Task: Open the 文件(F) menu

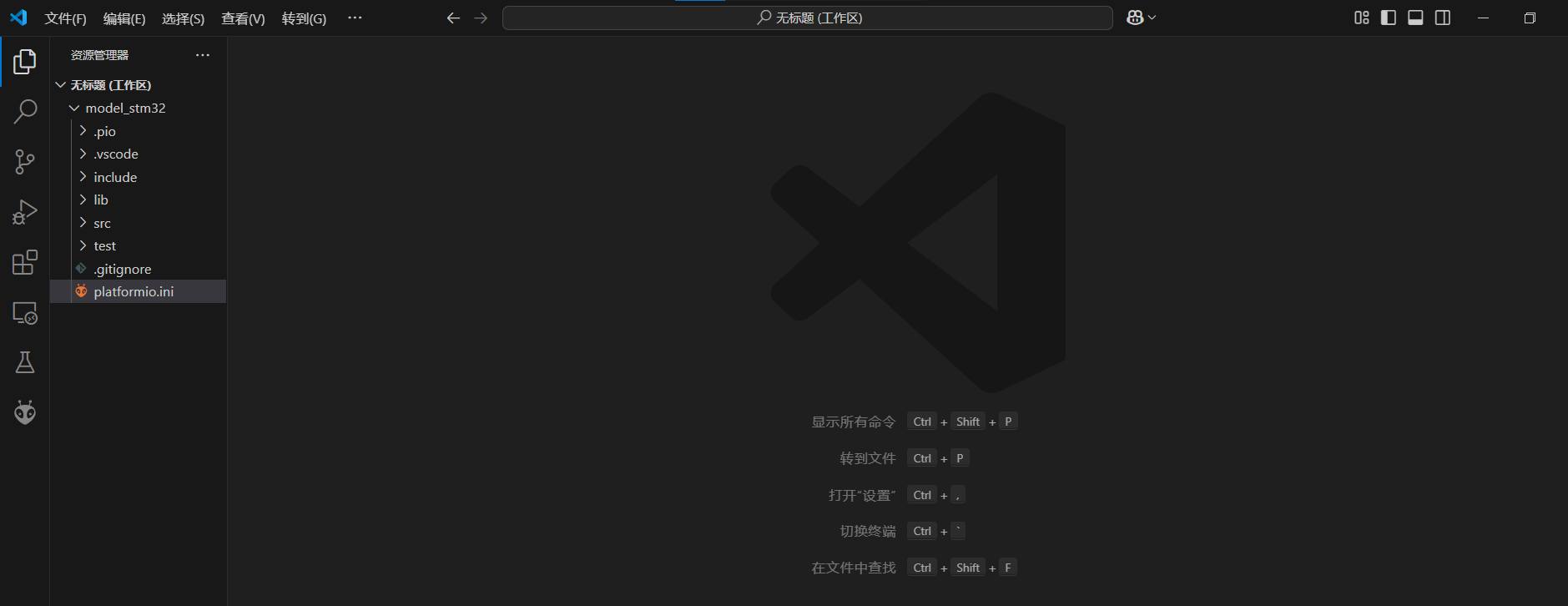Action: (65, 18)
